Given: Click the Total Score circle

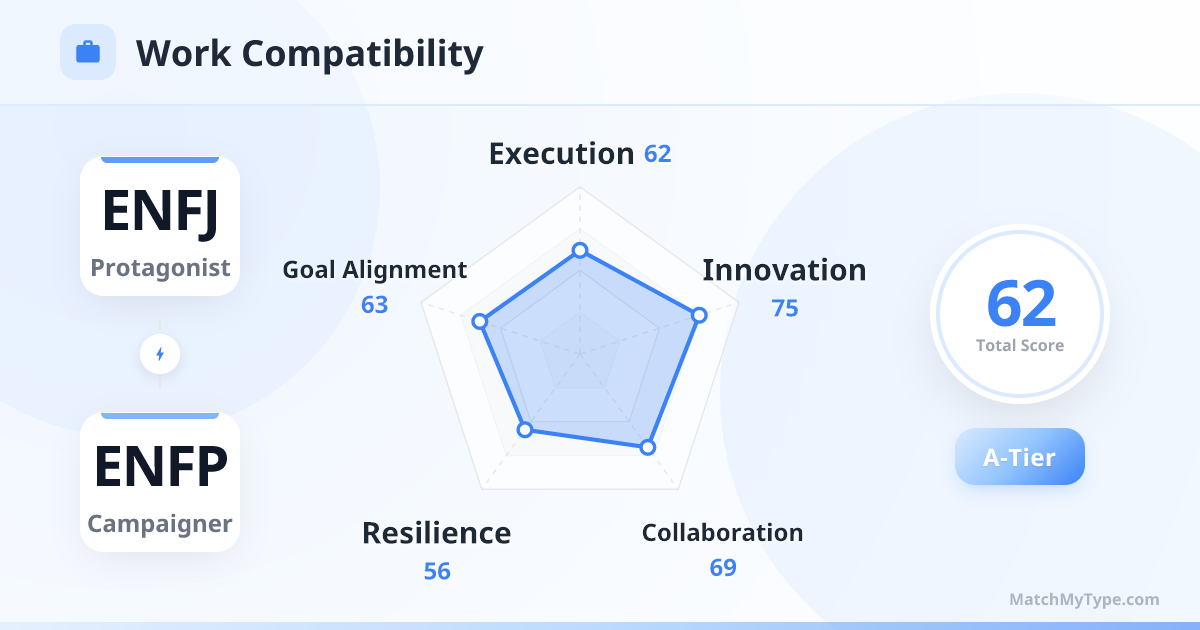Looking at the screenshot, I should tap(1019, 314).
